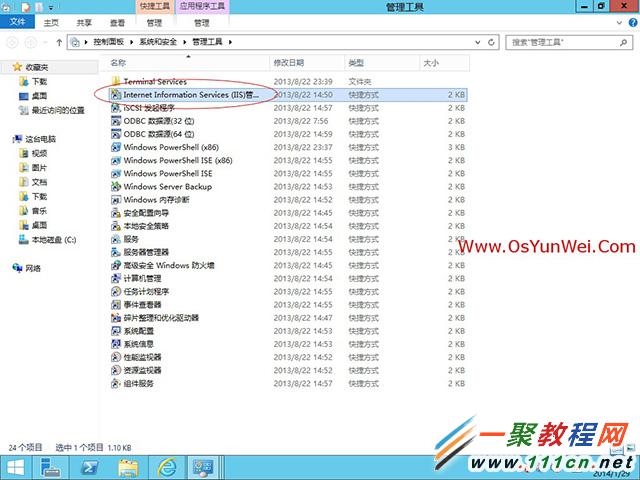This screenshot has width=640, height=480.
Task: Click the 组件服务 icon
Action: 116,383
